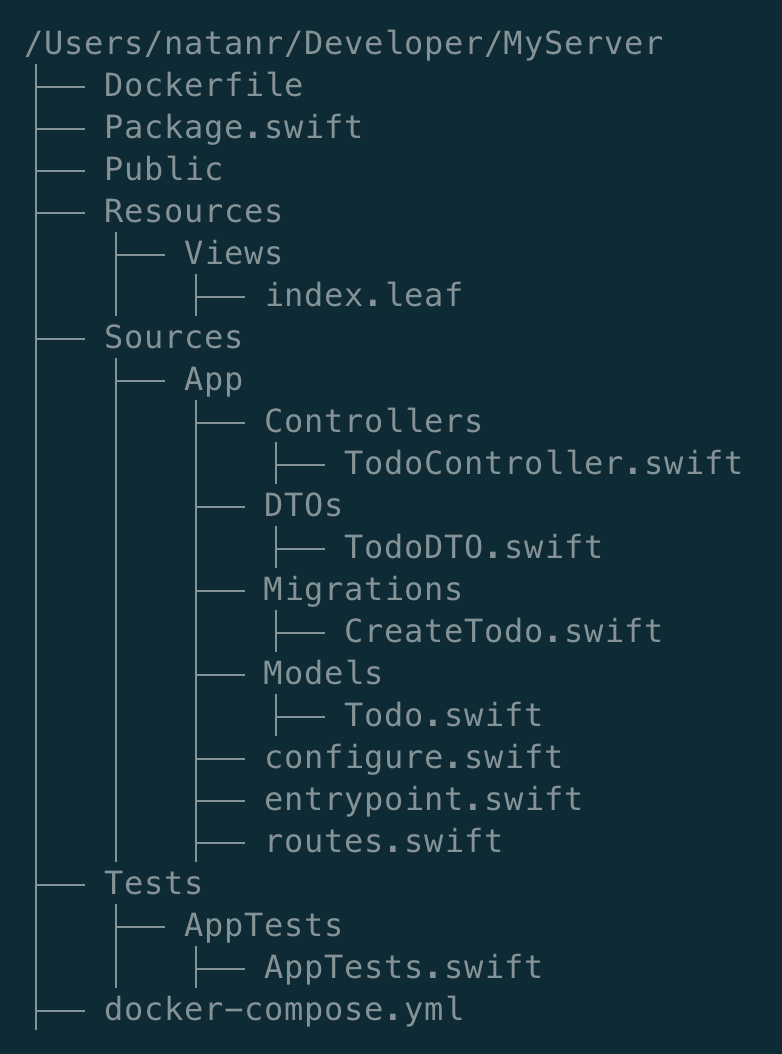782x1054 pixels.
Task: Click the Sources folder
Action: click(173, 338)
